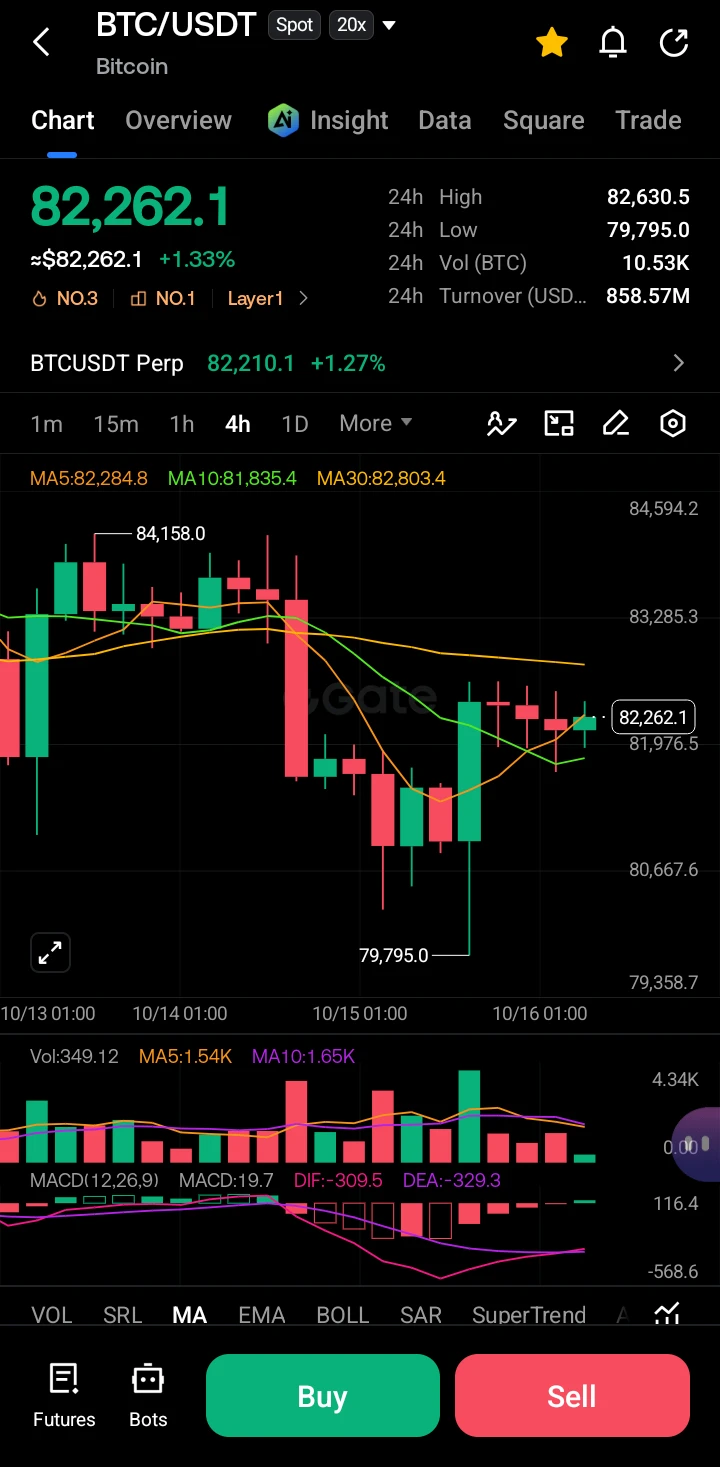The image size is (720, 1467).
Task: Open the Layer1 category tag
Action: (x=255, y=298)
